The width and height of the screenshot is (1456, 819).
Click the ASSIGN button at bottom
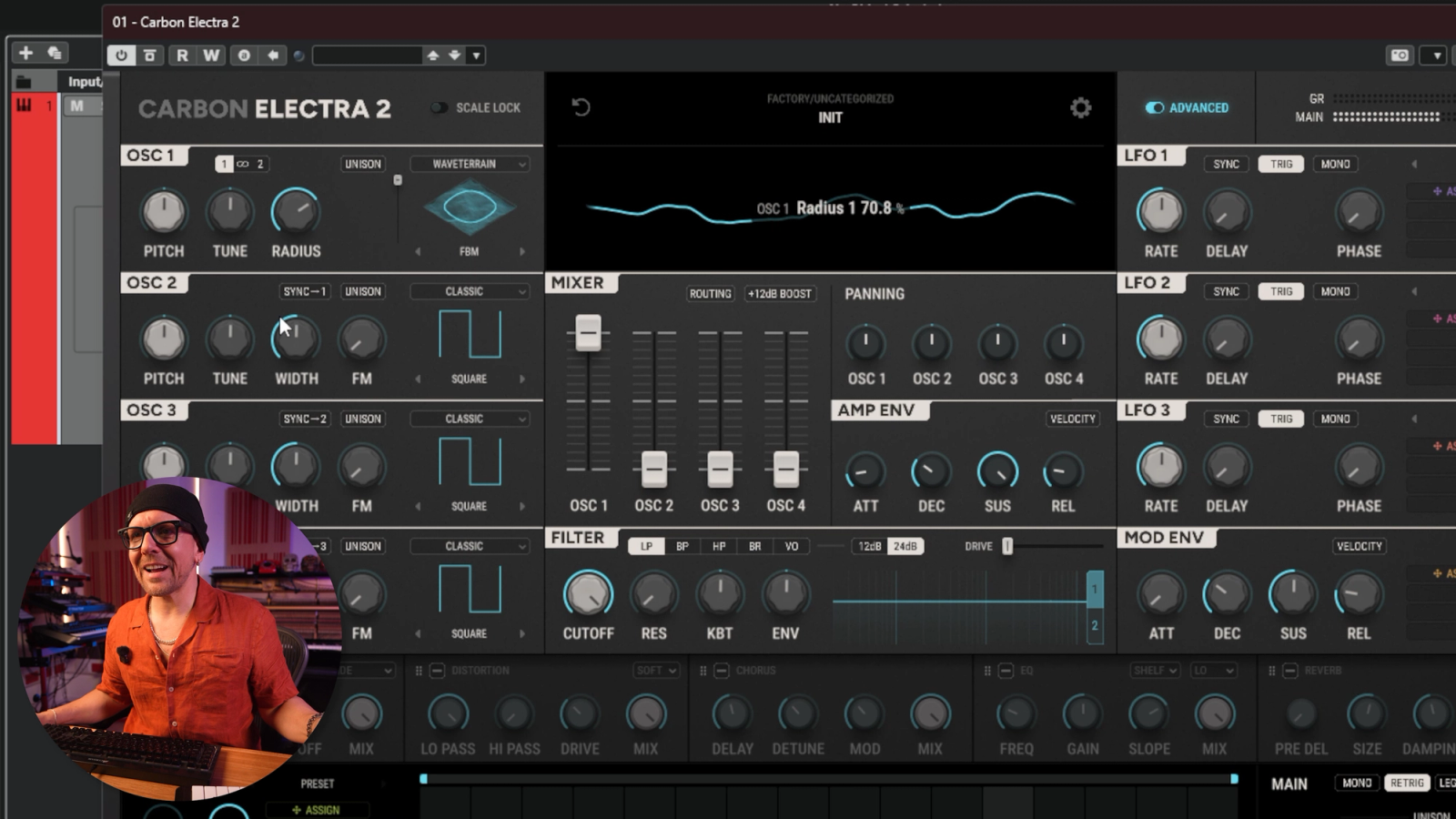316,810
